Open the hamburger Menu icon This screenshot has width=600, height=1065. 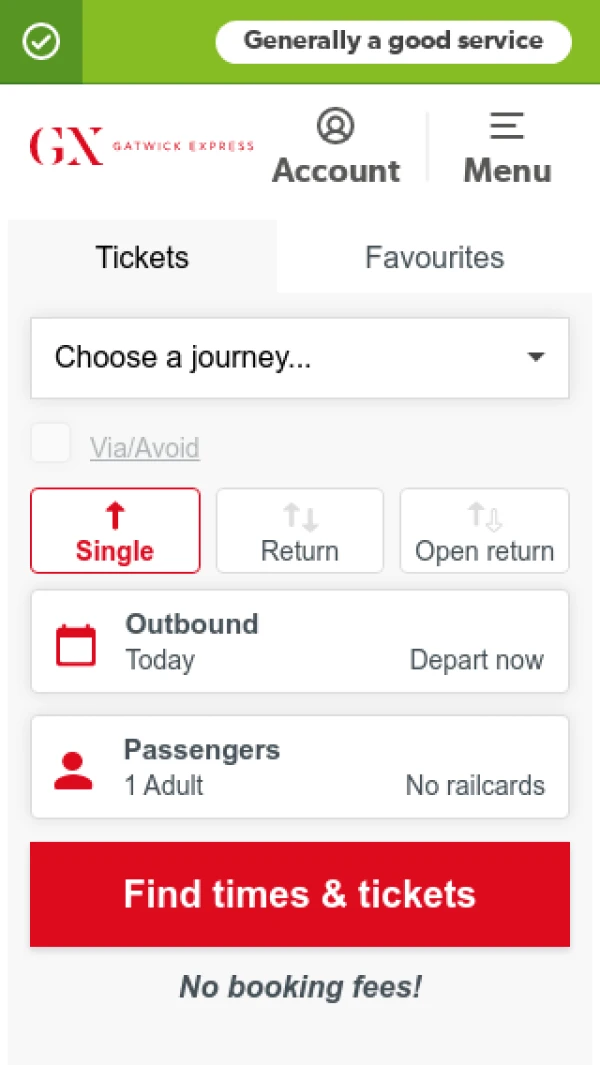[x=507, y=126]
